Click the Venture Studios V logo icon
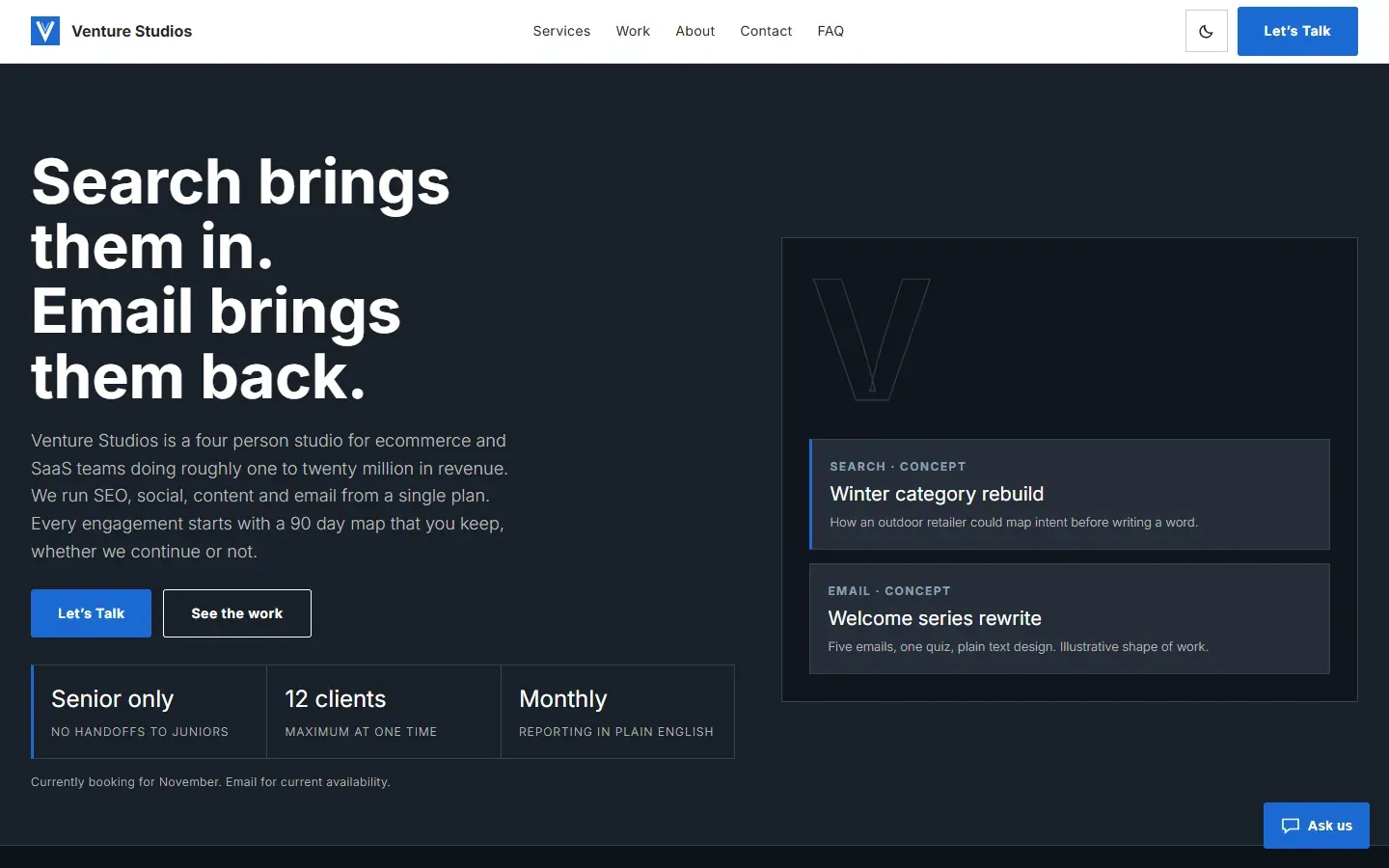This screenshot has height=868, width=1389. (45, 31)
